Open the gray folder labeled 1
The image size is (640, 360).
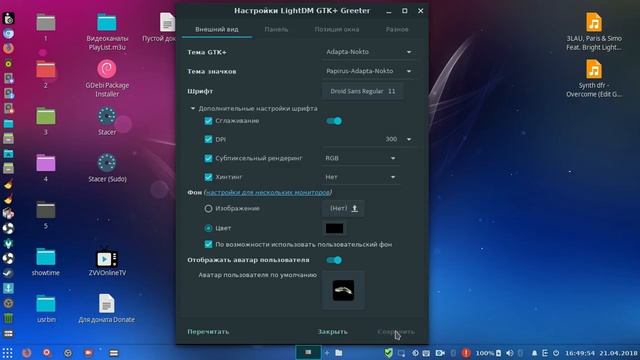pos(46,23)
